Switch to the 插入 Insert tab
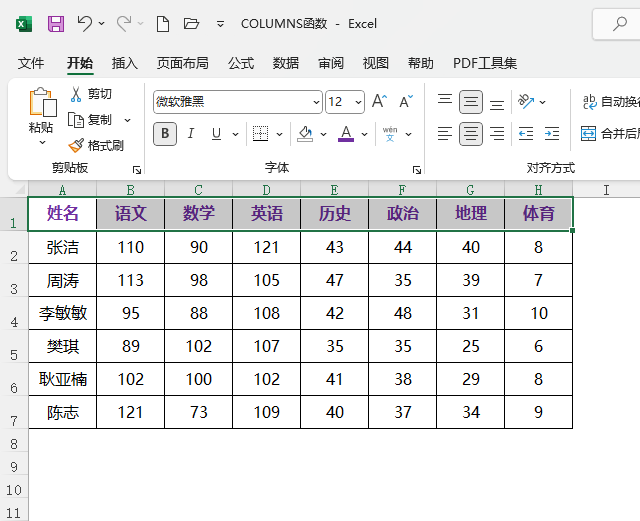This screenshot has height=521, width=640. tap(124, 63)
